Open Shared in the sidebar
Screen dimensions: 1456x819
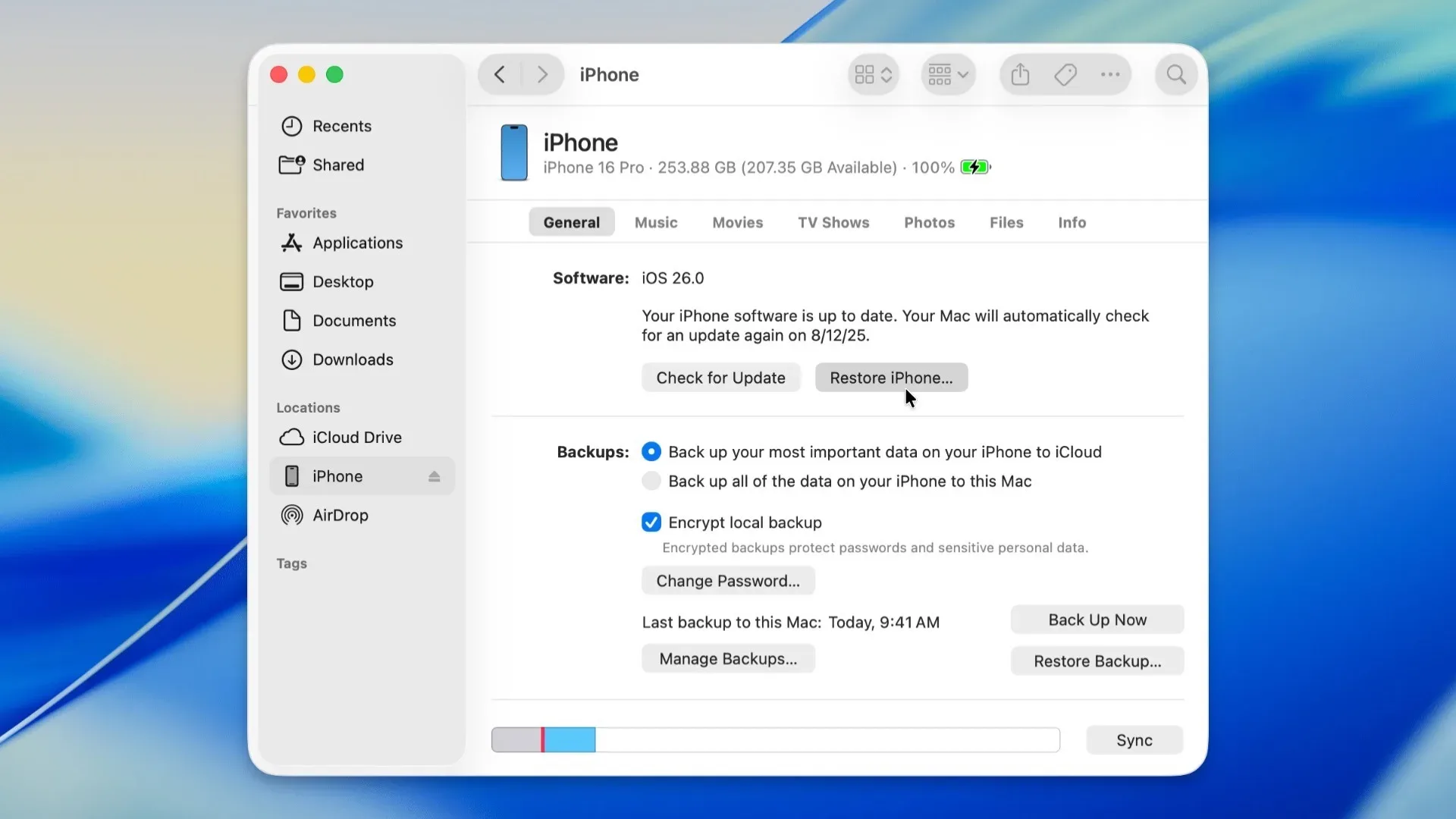coord(362,165)
